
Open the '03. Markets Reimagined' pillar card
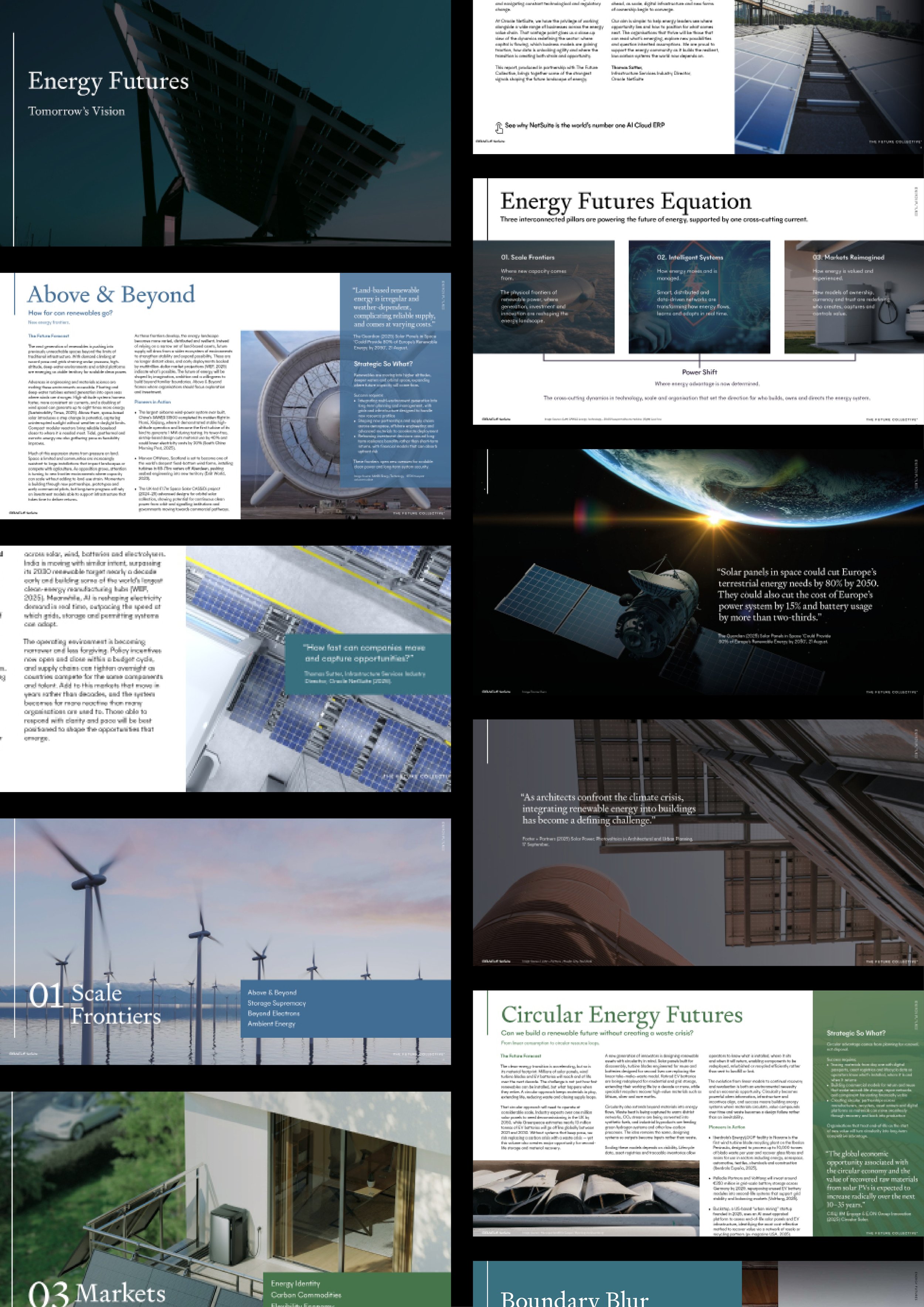[854, 296]
